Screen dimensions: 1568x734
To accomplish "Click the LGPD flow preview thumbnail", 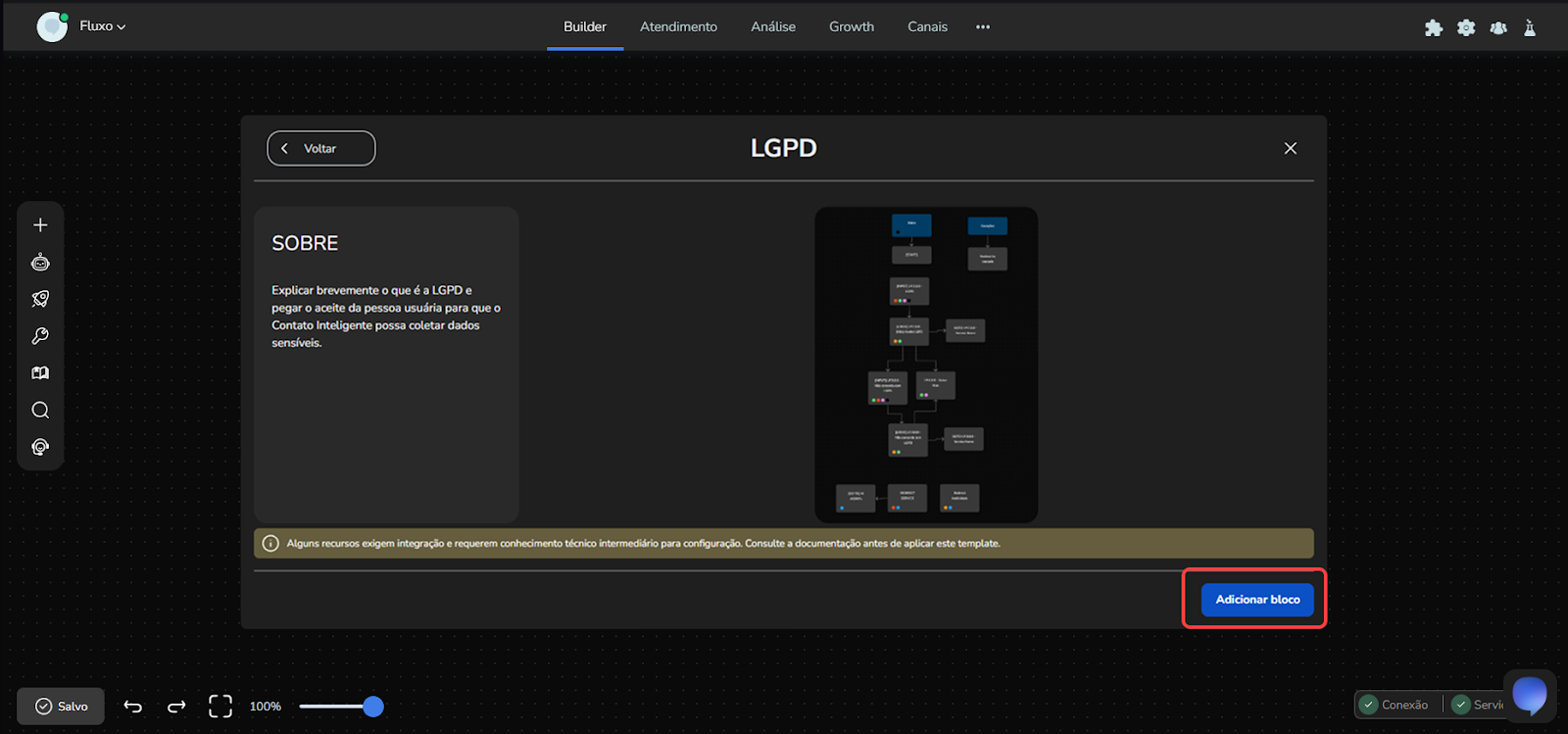I will pyautogui.click(x=926, y=365).
